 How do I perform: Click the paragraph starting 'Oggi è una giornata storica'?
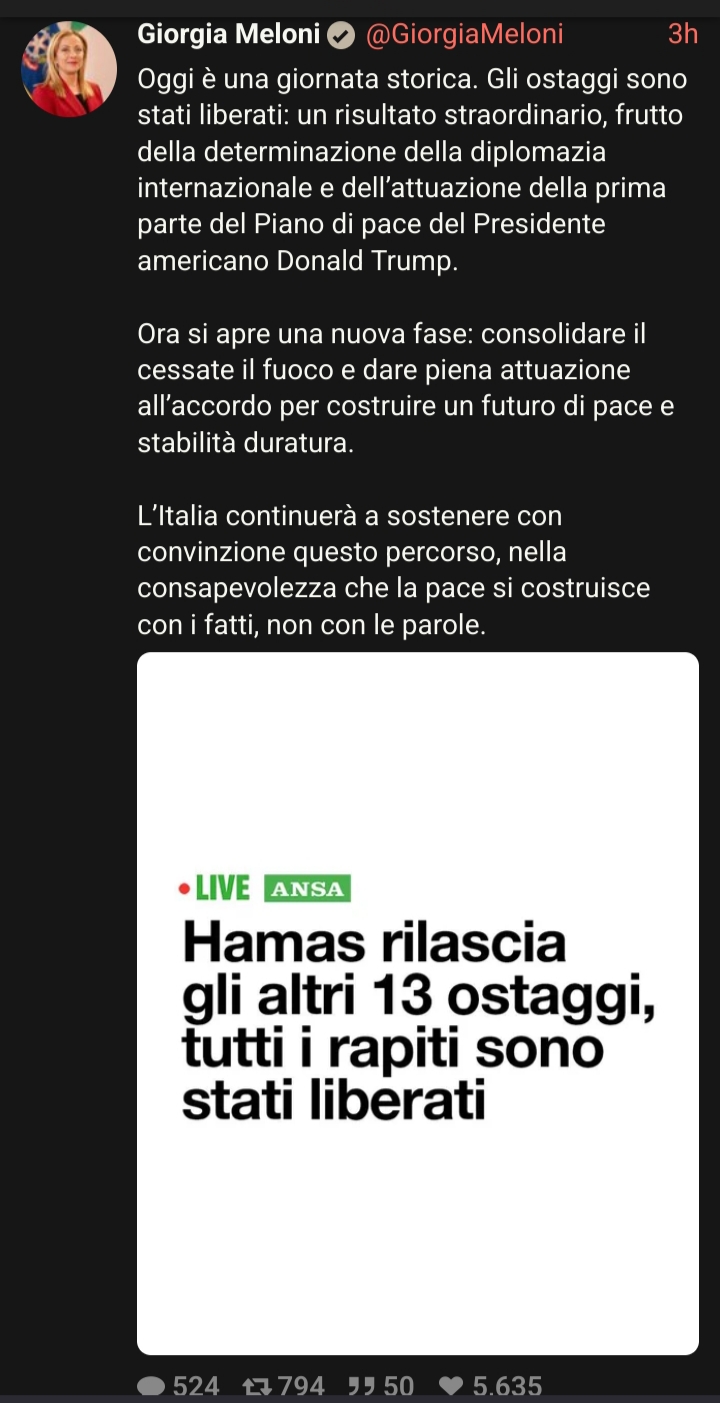click(x=410, y=170)
